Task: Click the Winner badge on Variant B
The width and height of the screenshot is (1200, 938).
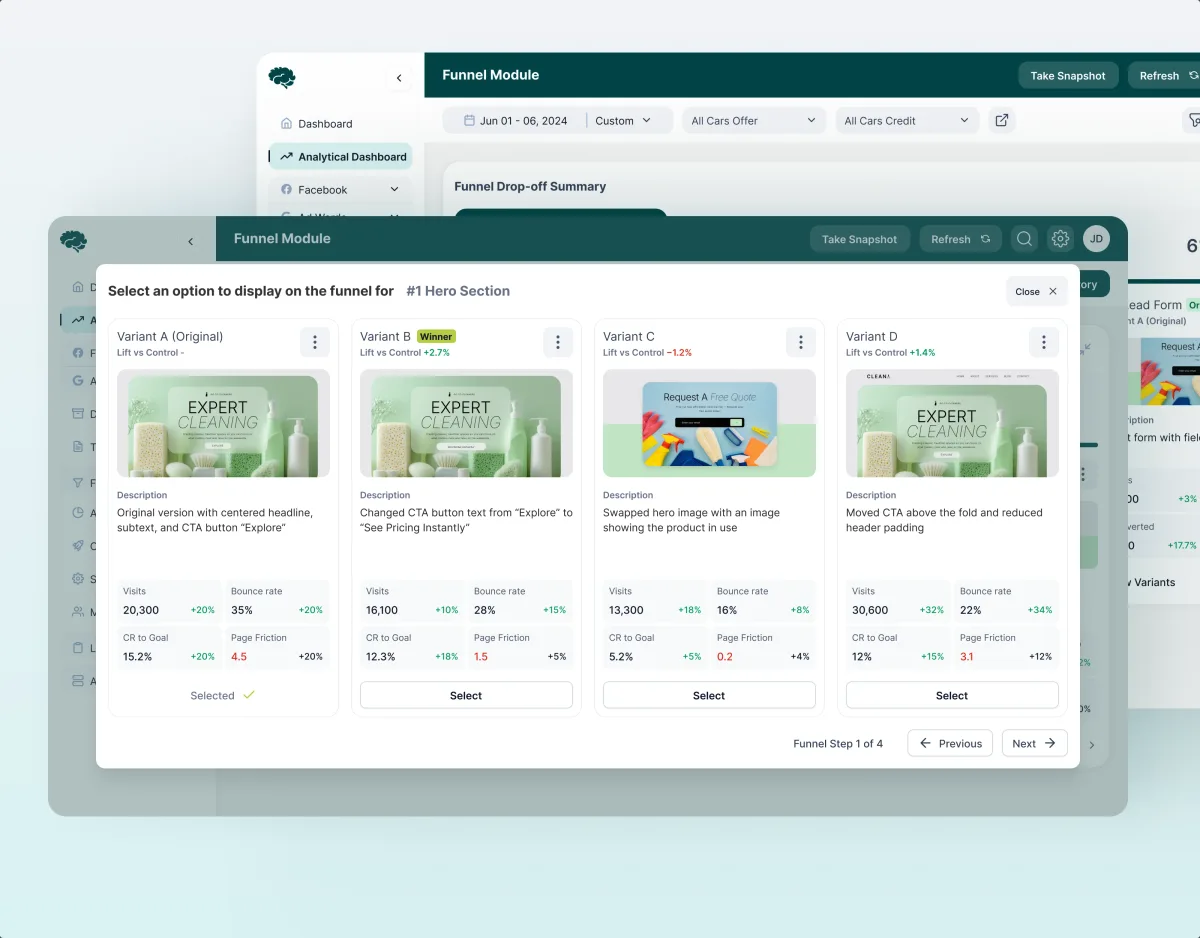Action: point(436,337)
